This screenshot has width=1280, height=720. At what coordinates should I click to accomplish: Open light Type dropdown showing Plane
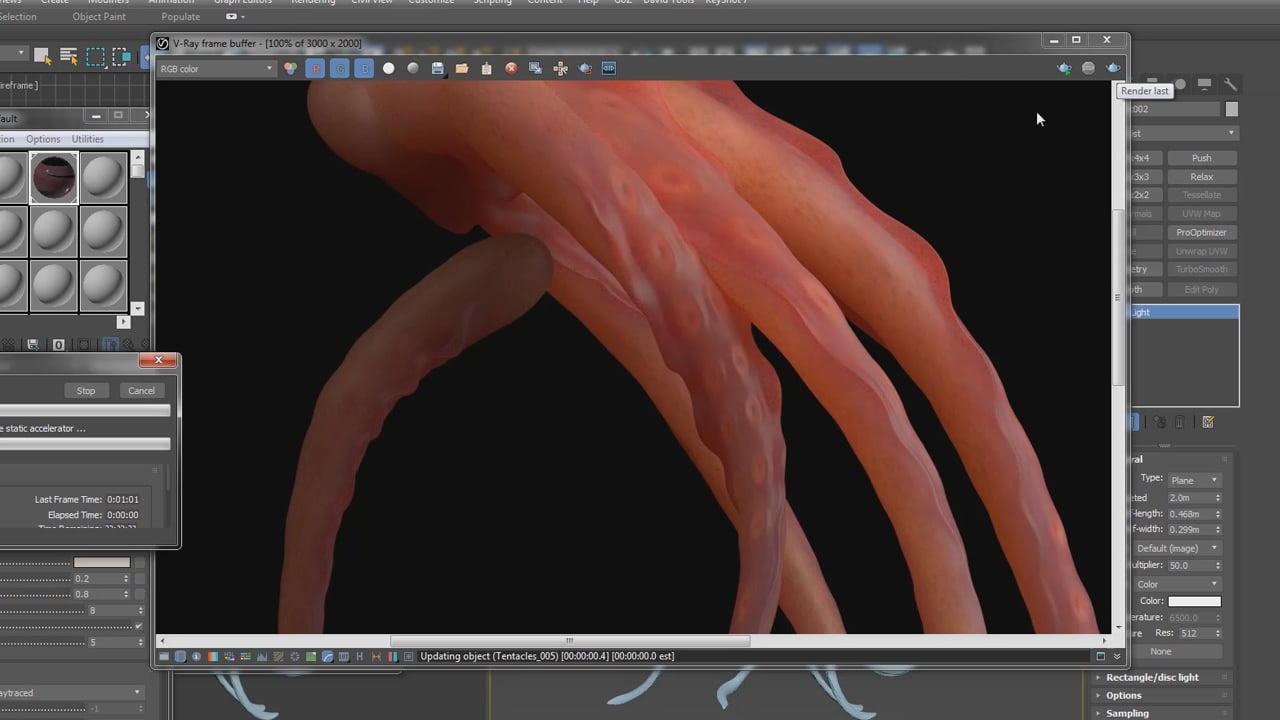(x=1195, y=480)
